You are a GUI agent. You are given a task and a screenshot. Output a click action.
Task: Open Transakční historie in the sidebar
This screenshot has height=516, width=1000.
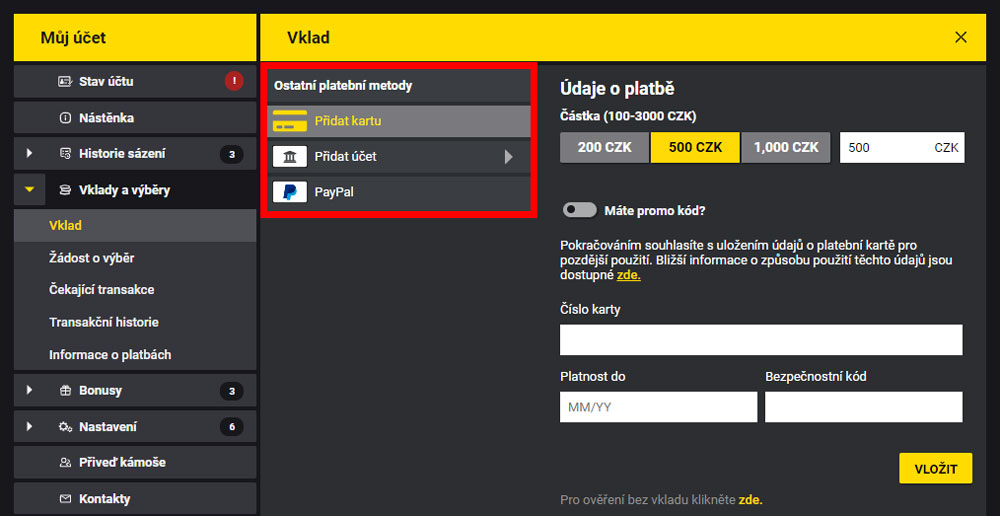tap(104, 322)
